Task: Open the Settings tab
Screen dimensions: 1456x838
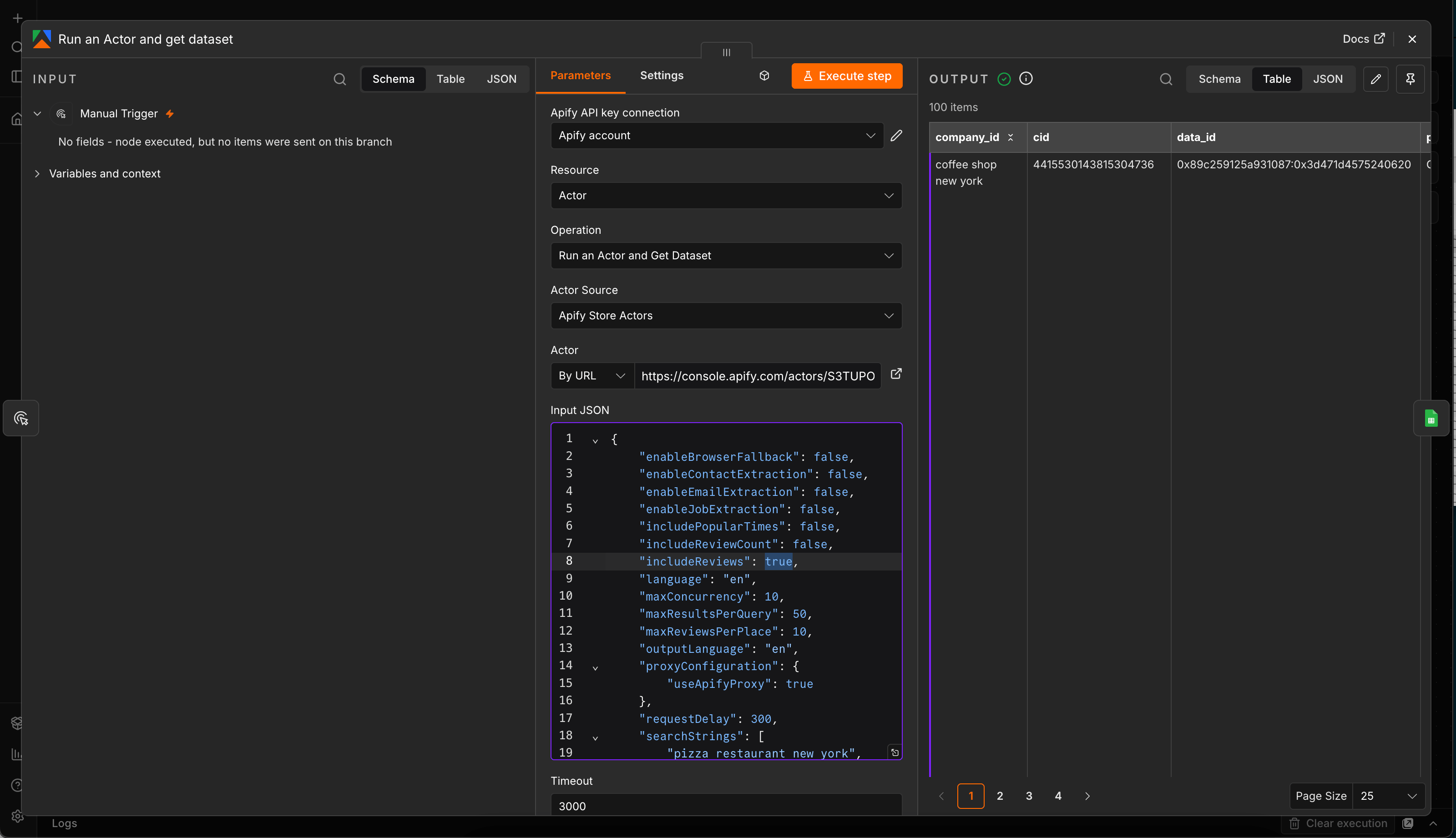Action: pyautogui.click(x=661, y=76)
